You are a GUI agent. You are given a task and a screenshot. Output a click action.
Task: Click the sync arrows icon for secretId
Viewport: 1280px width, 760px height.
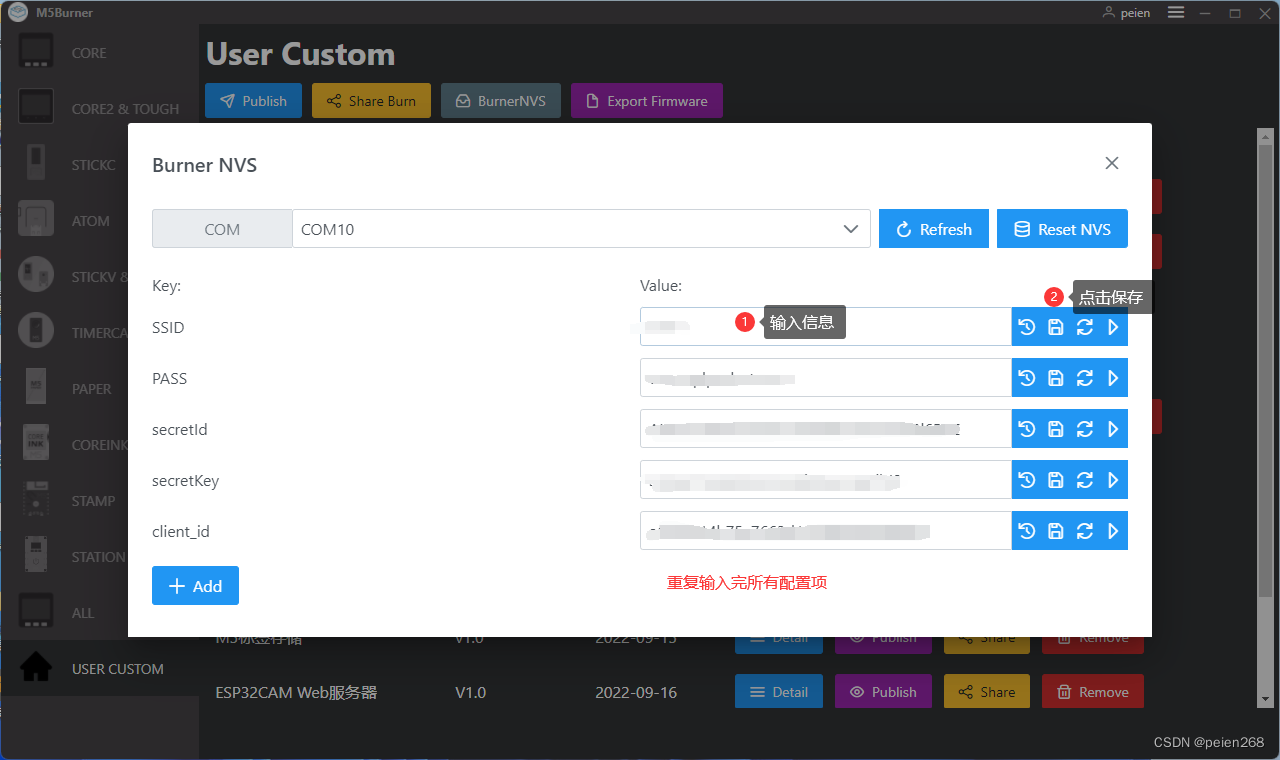pos(1084,429)
